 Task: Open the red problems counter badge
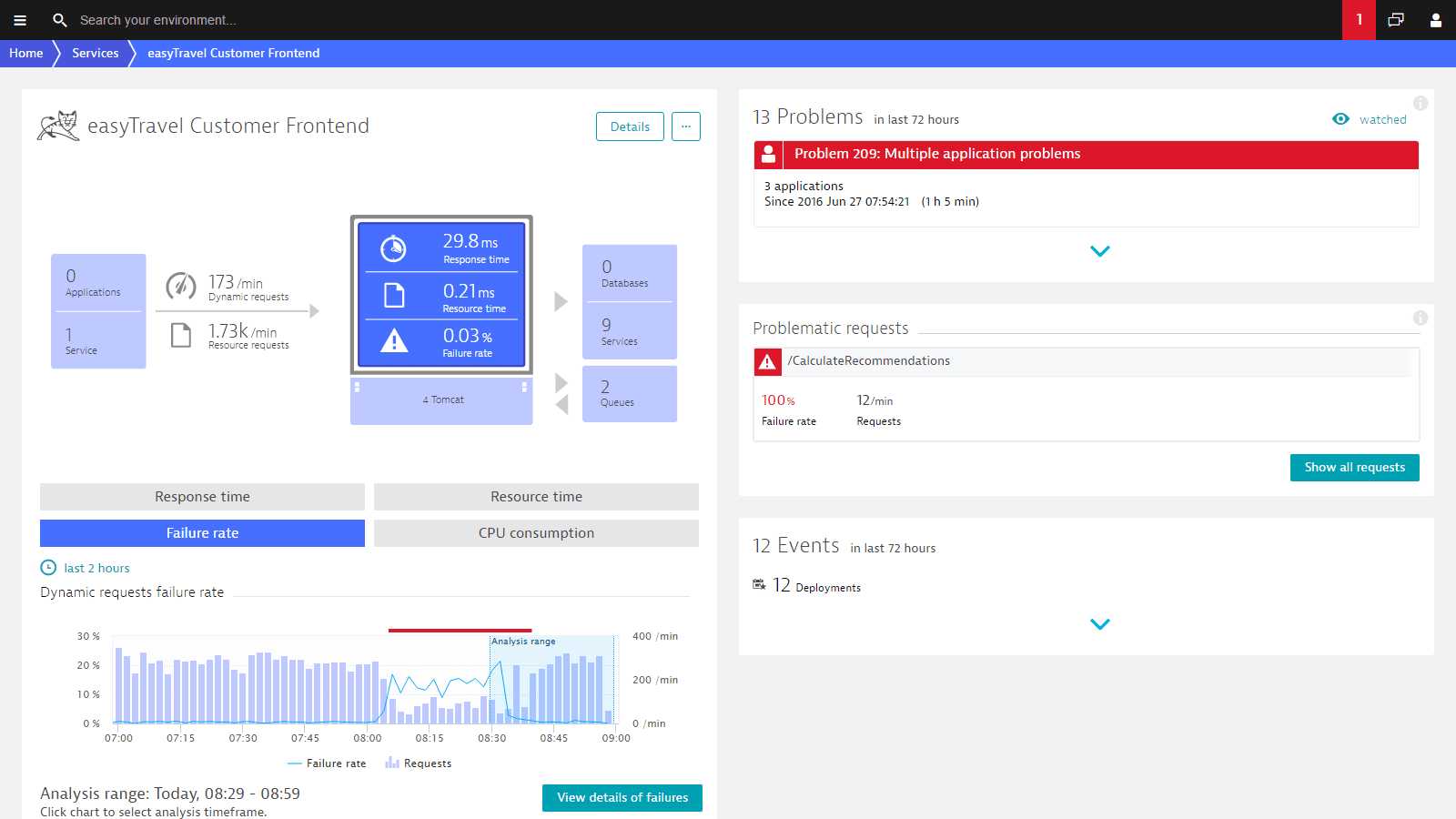click(x=1359, y=20)
